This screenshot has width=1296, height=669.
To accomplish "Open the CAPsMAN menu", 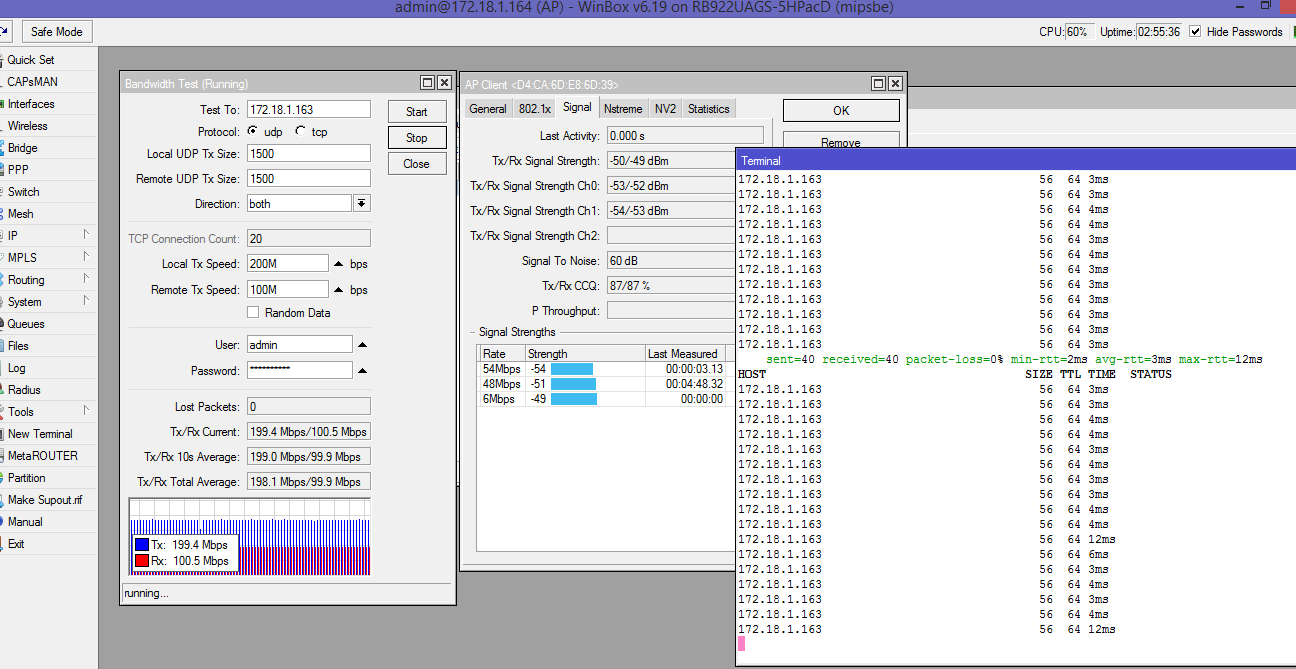I will point(32,82).
